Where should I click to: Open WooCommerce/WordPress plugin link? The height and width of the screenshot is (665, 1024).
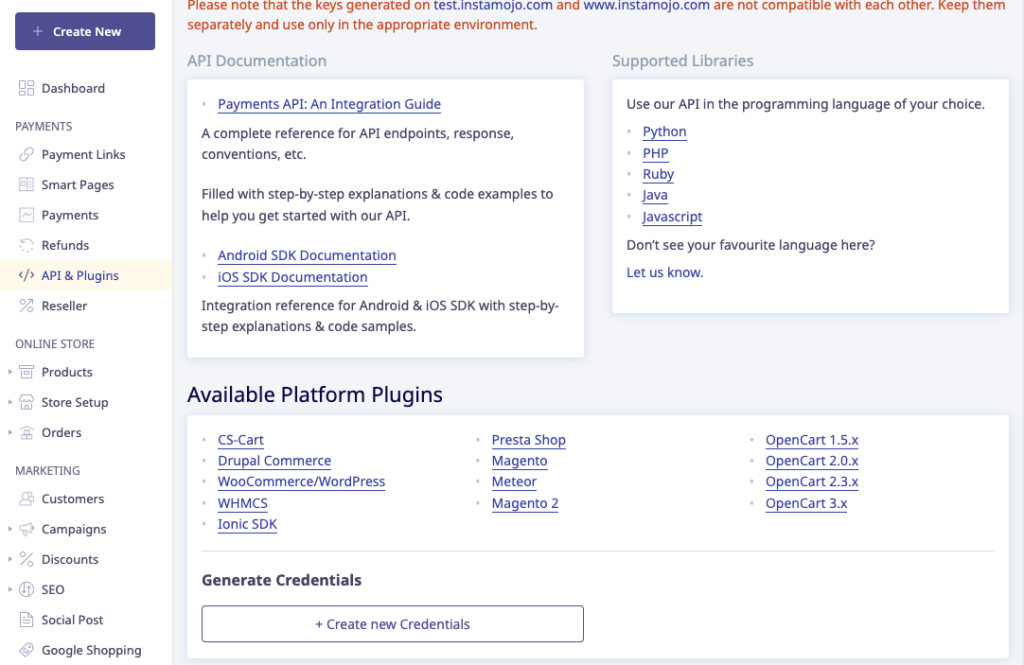pos(301,482)
